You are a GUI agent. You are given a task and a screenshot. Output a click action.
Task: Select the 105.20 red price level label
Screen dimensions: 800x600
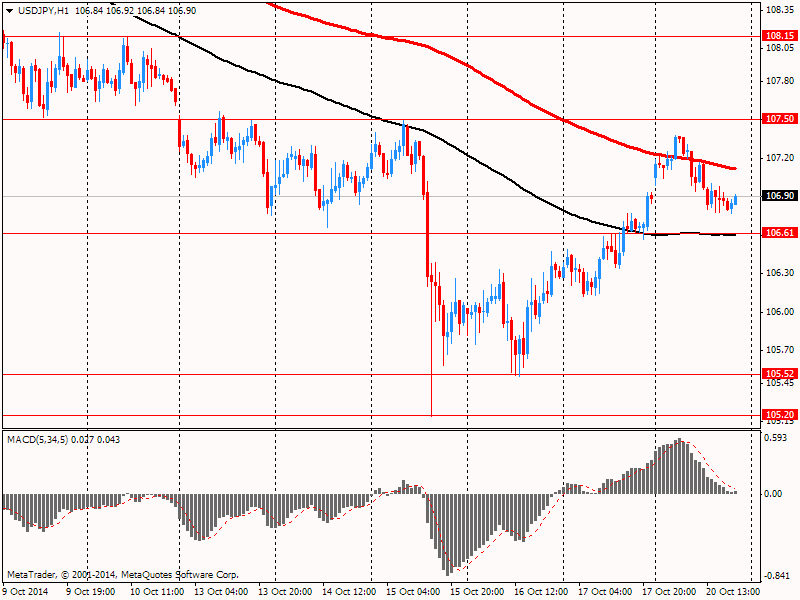click(780, 415)
